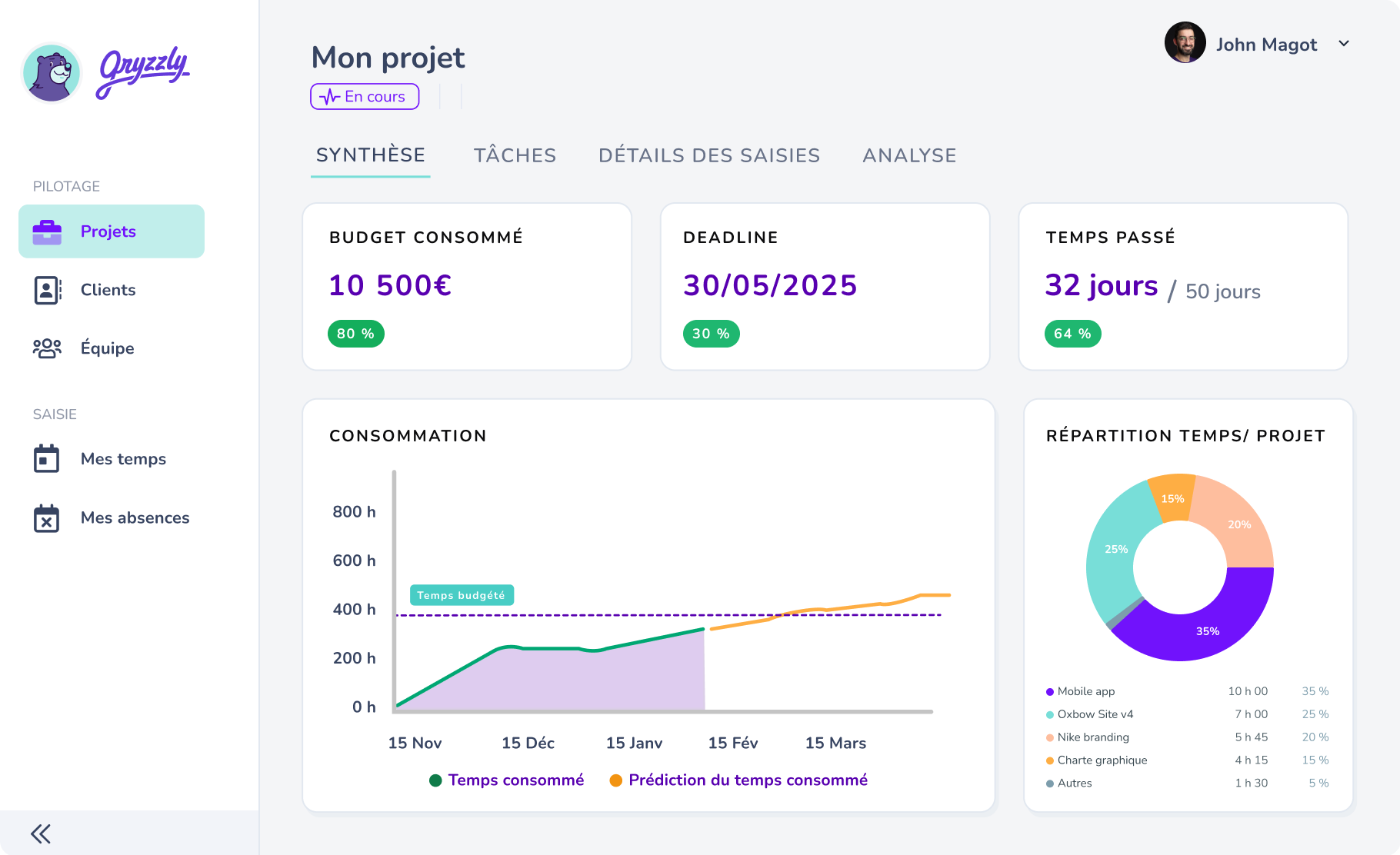Click the Gryzzly bear mascot logo
The image size is (1400, 855).
(51, 72)
